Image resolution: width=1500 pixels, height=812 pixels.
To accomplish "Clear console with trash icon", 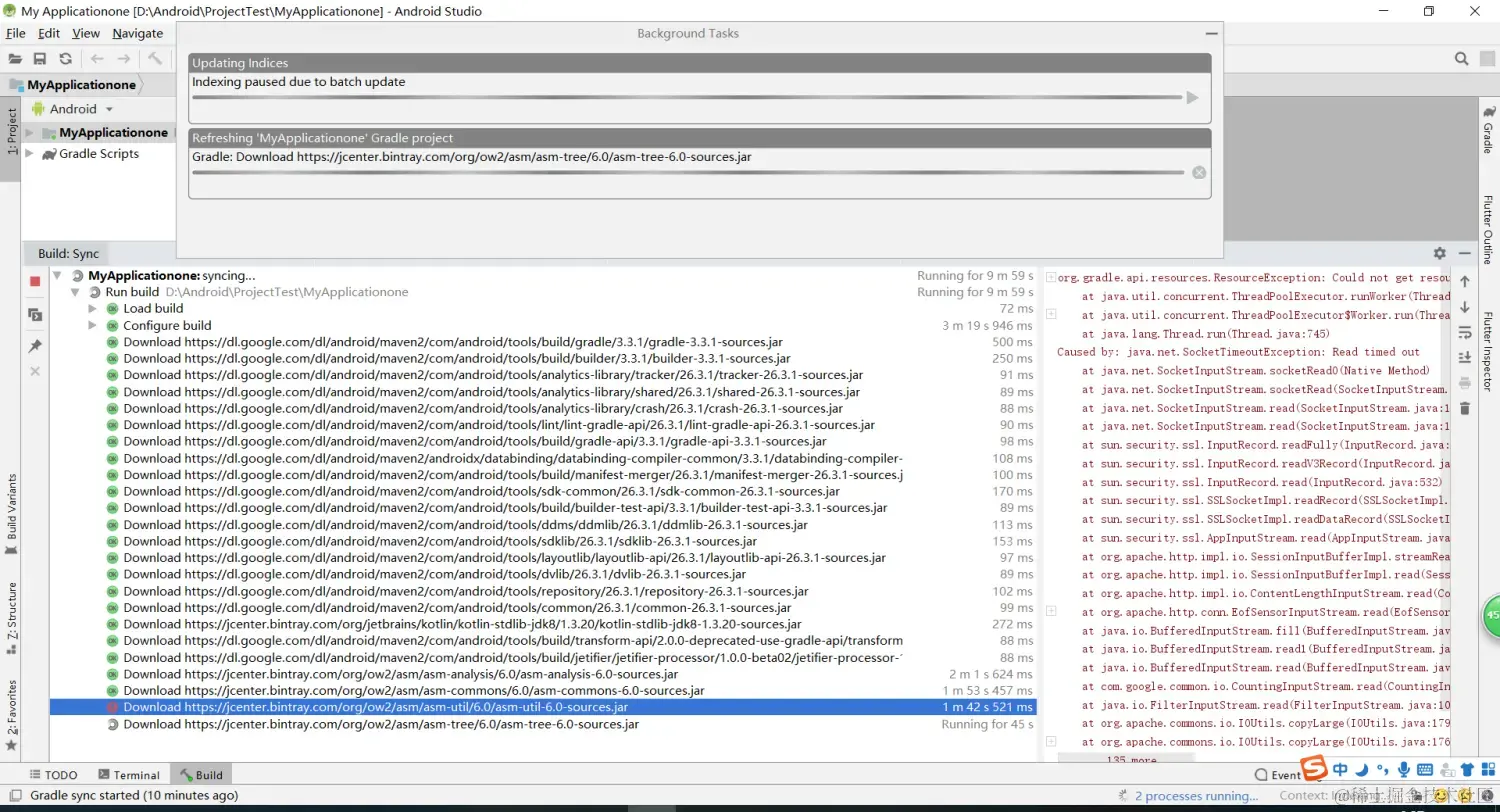I will (1465, 408).
